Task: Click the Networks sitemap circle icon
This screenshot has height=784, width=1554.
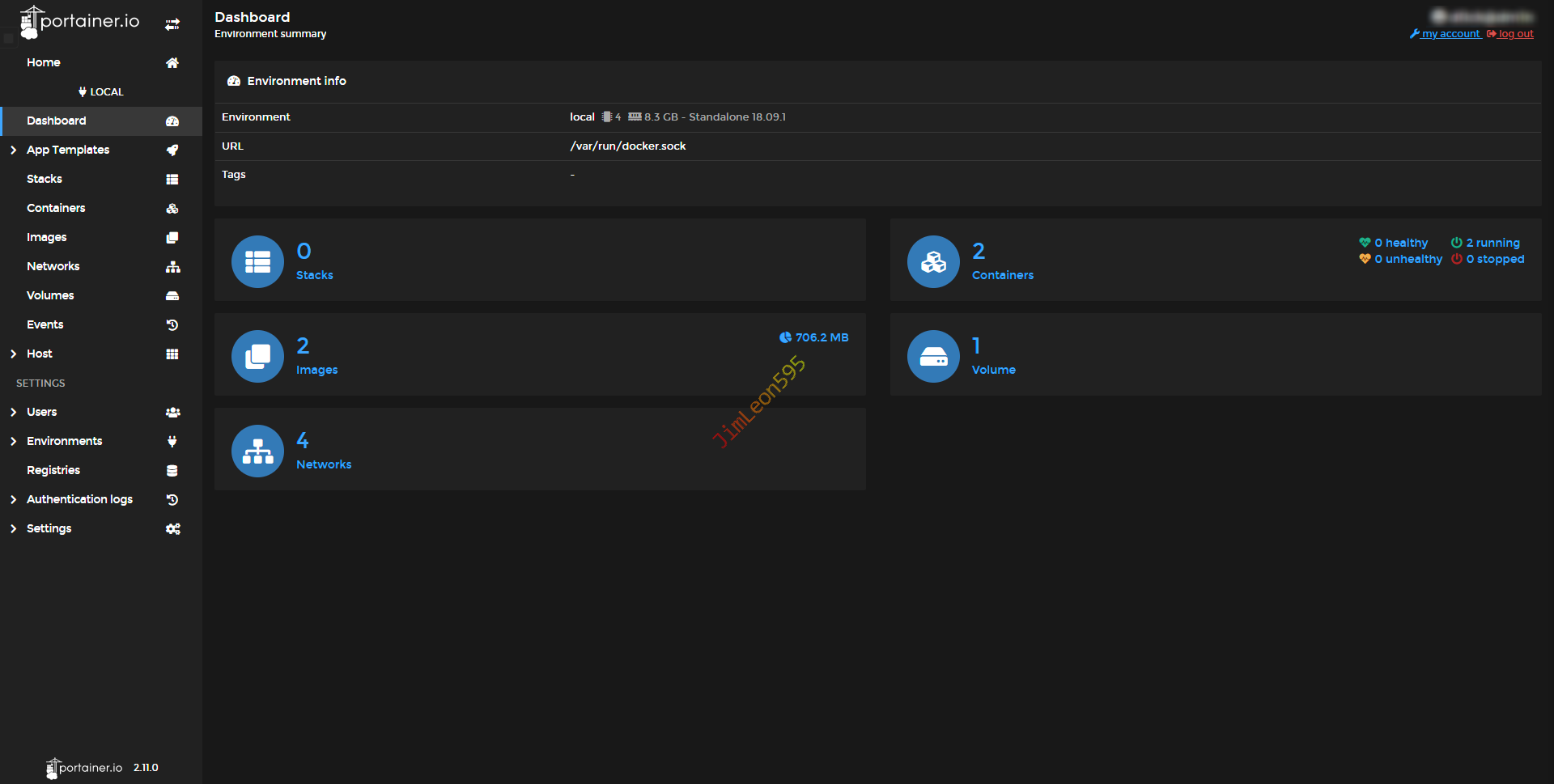Action: [x=257, y=451]
